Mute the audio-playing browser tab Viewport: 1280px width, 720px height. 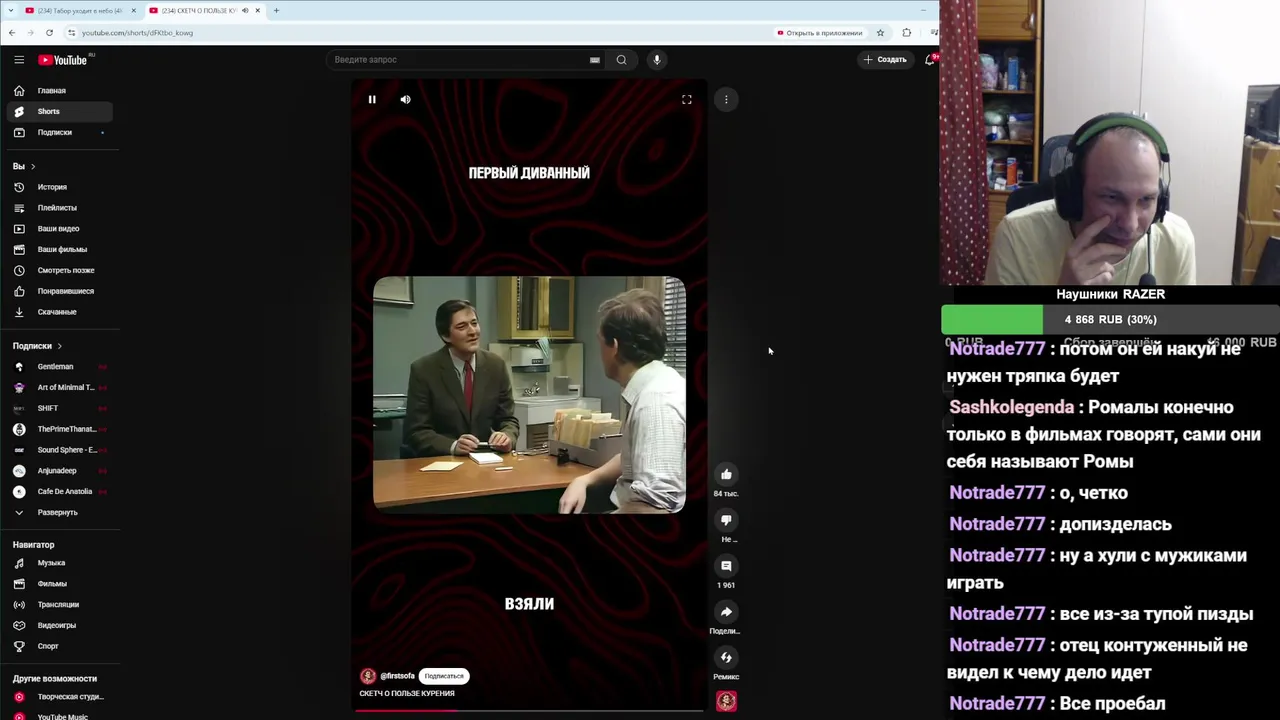245,10
